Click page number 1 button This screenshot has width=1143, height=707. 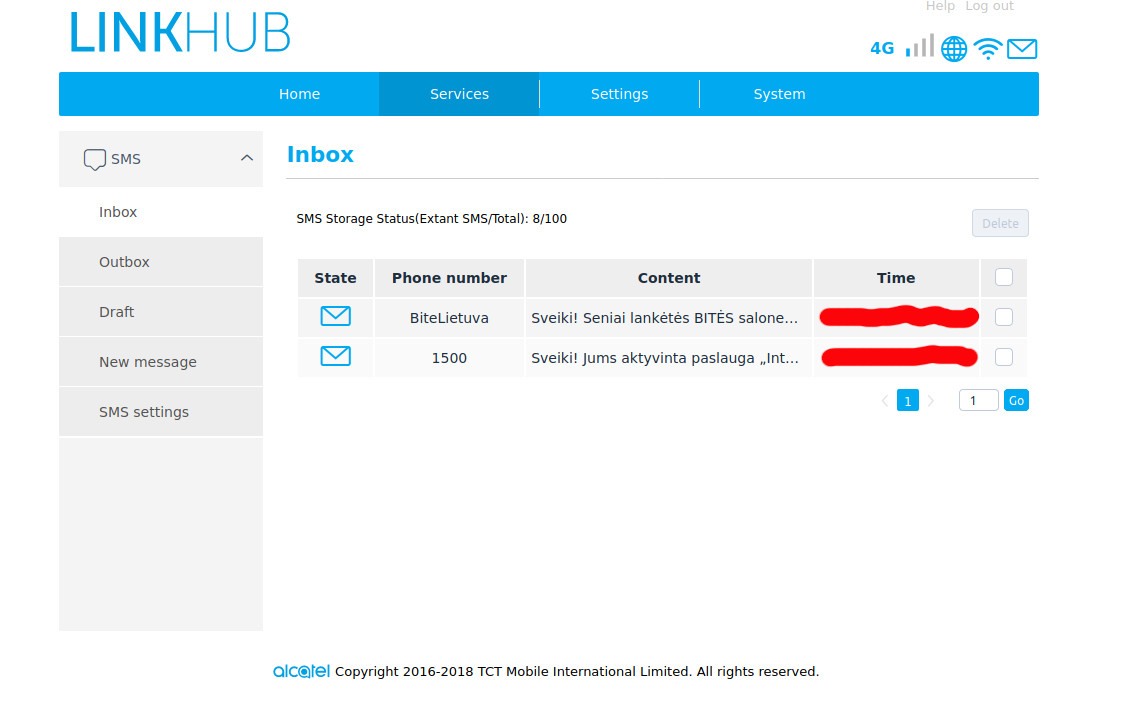click(908, 400)
